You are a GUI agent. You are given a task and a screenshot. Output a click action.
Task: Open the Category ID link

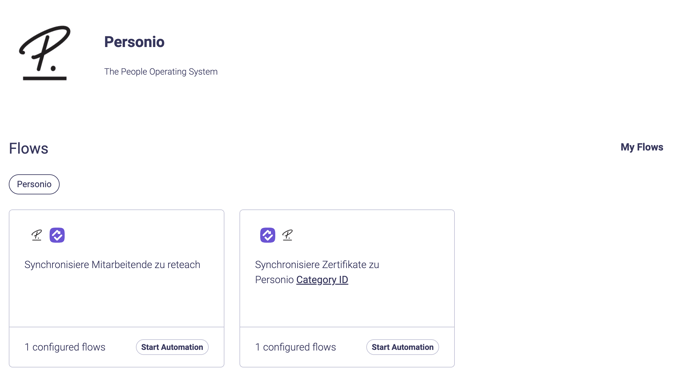322,280
